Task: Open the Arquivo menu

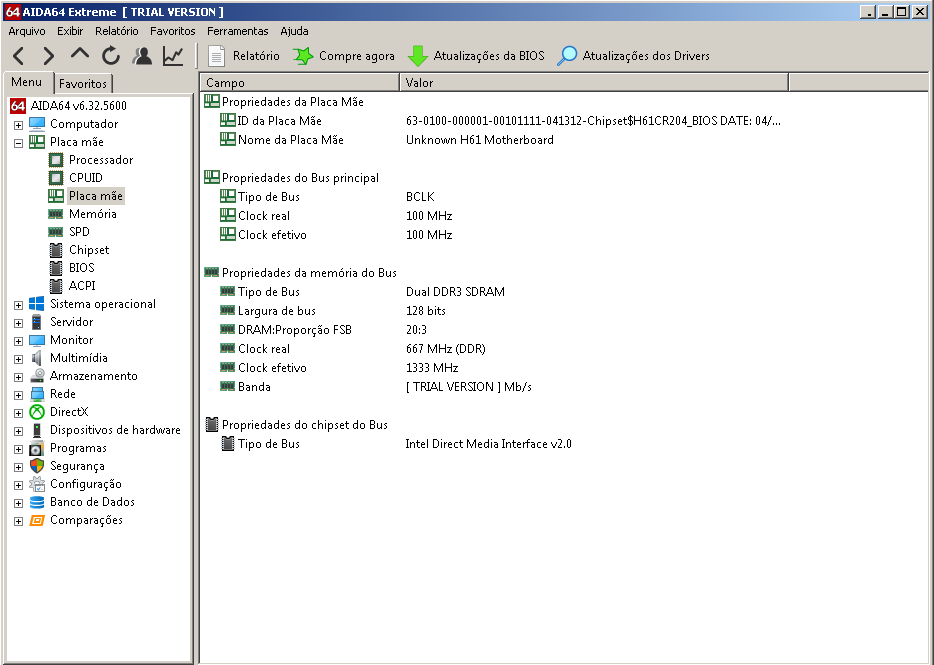Action: coord(27,31)
